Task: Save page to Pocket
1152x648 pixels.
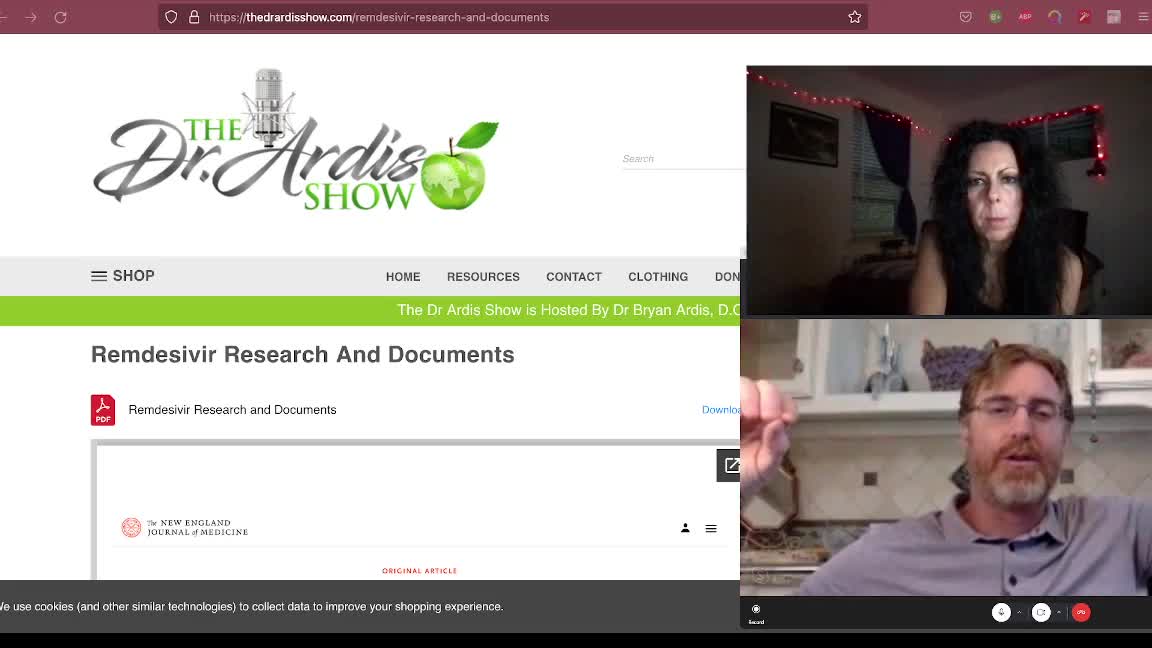Action: (965, 17)
